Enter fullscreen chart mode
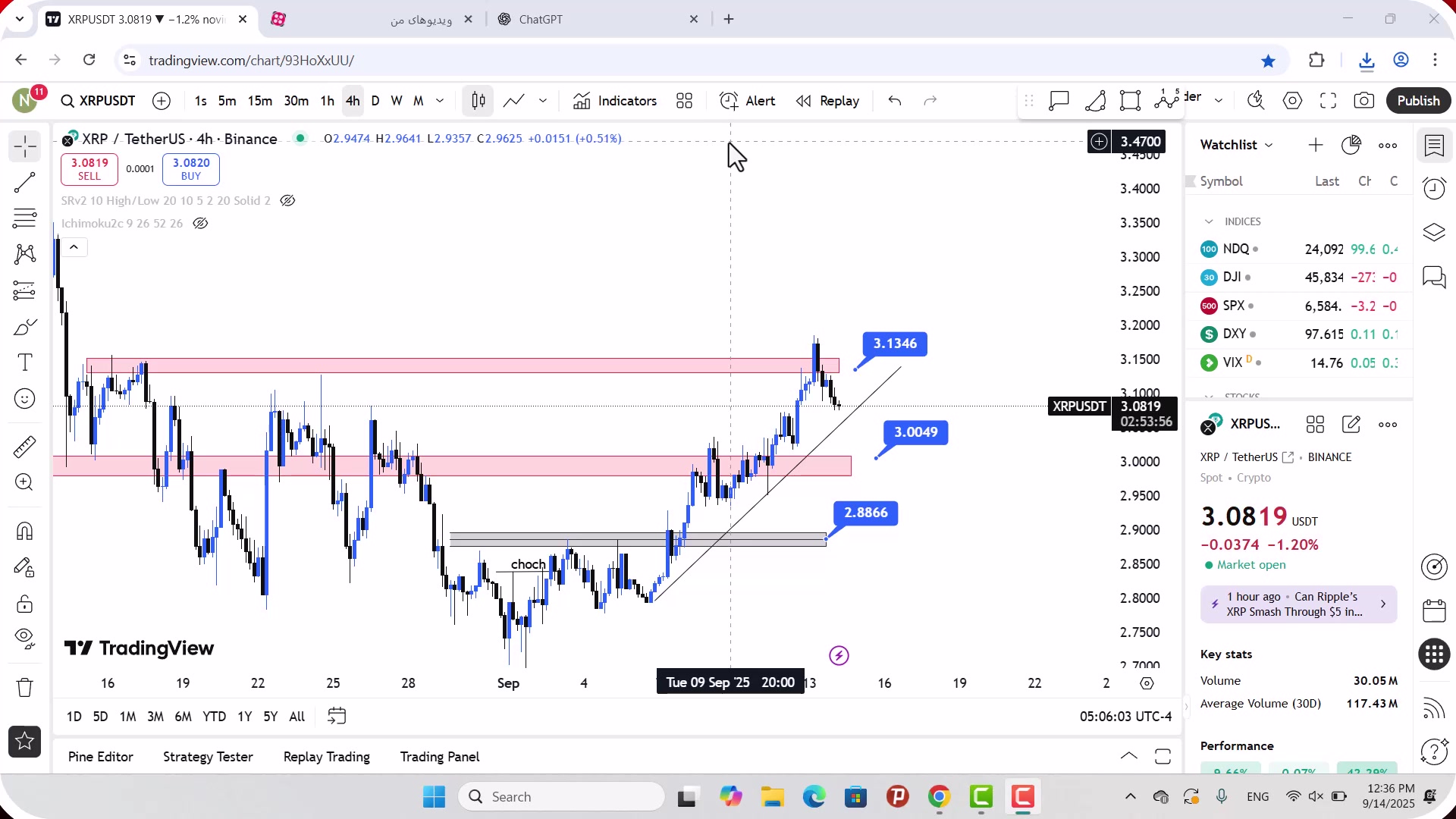The image size is (1456, 819). pos(1328,101)
